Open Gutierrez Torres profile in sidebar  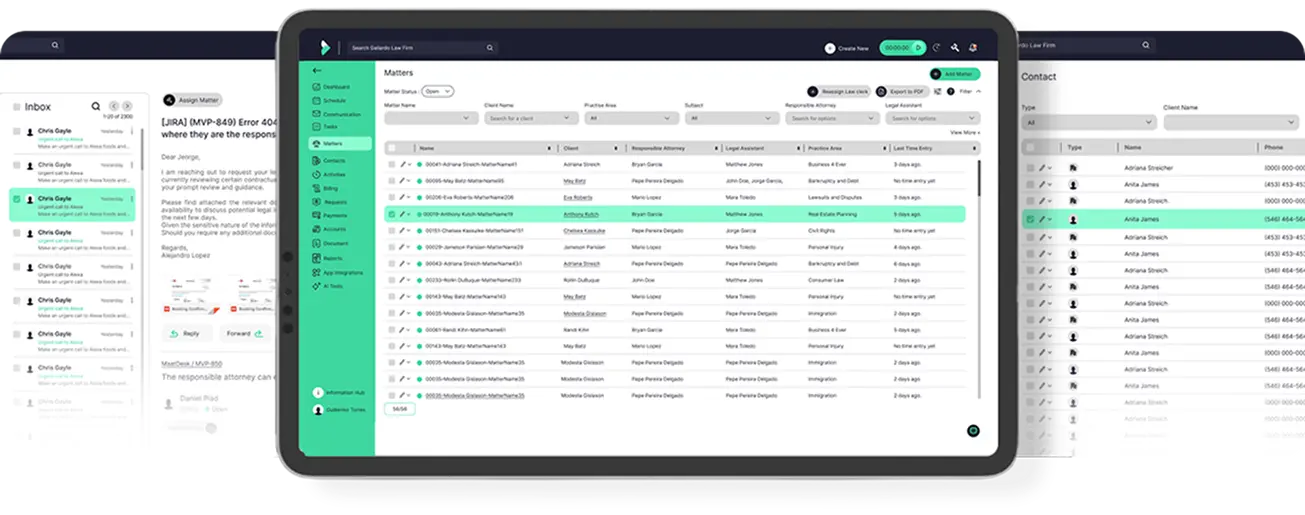(337, 410)
